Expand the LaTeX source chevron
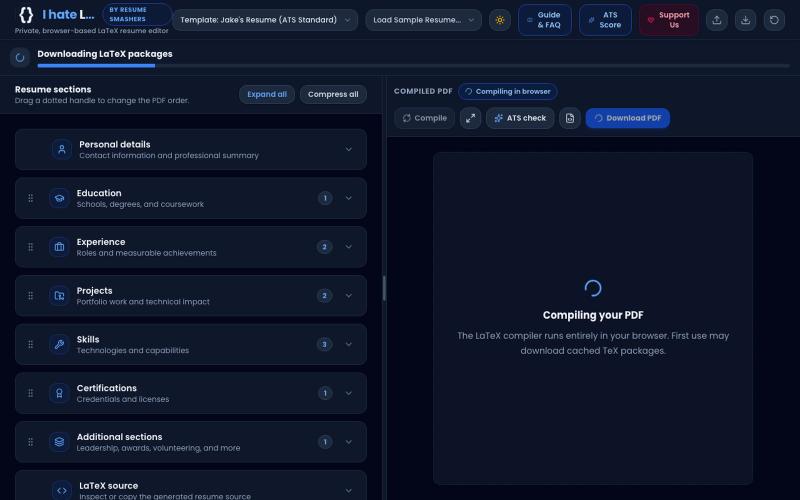The width and height of the screenshot is (800, 500). tap(348, 490)
